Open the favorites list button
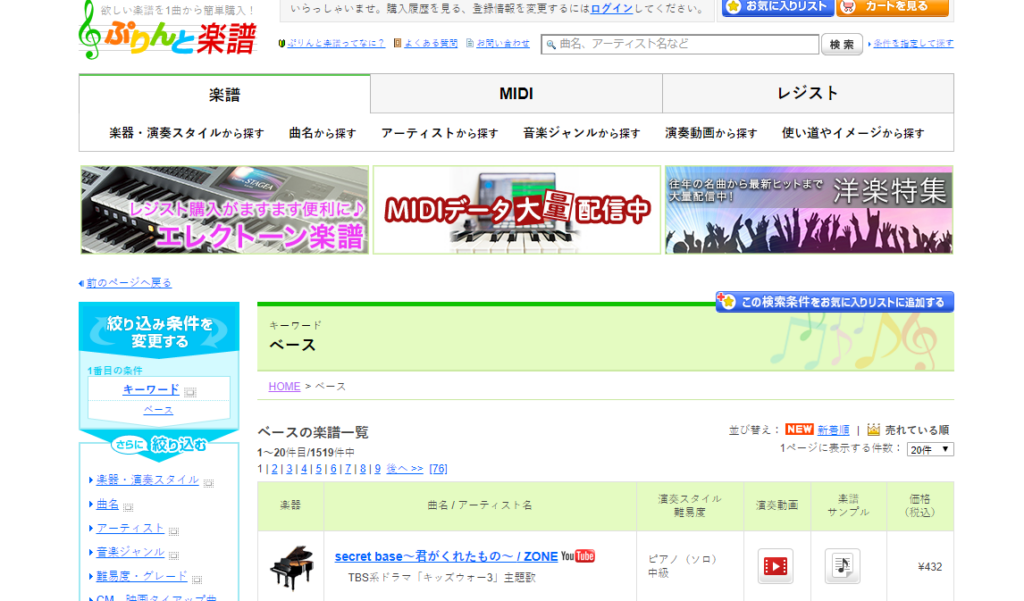The height and width of the screenshot is (601, 1024). click(776, 7)
